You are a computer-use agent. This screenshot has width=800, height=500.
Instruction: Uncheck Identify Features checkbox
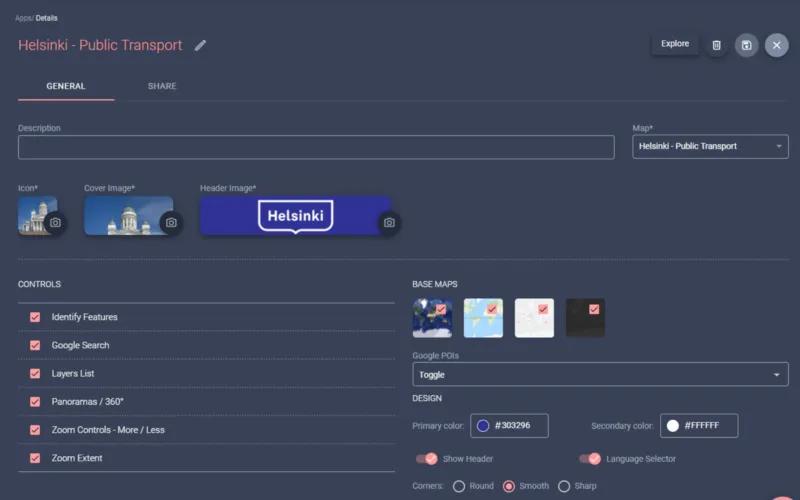pos(35,317)
